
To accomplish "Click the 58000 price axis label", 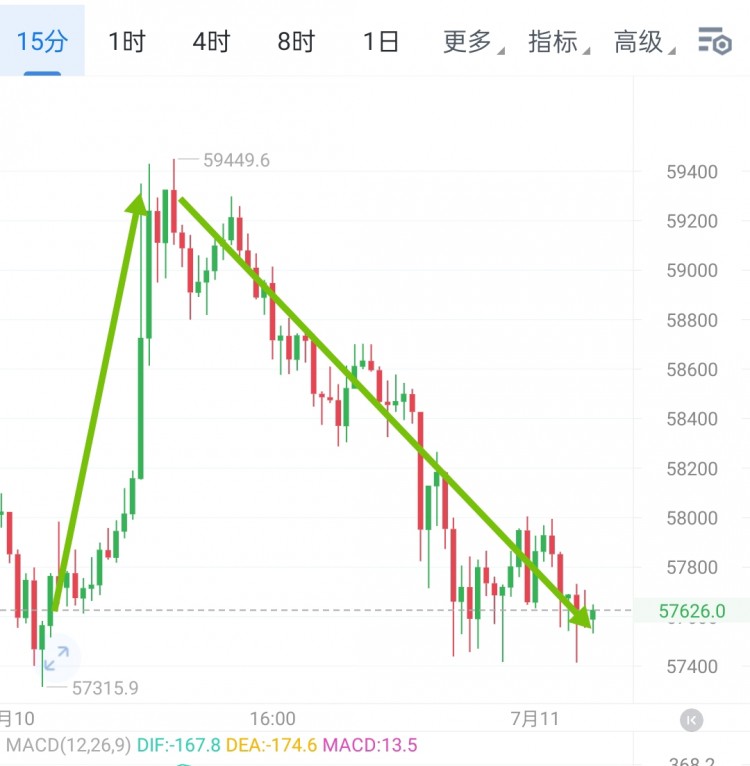I will pyautogui.click(x=692, y=518).
